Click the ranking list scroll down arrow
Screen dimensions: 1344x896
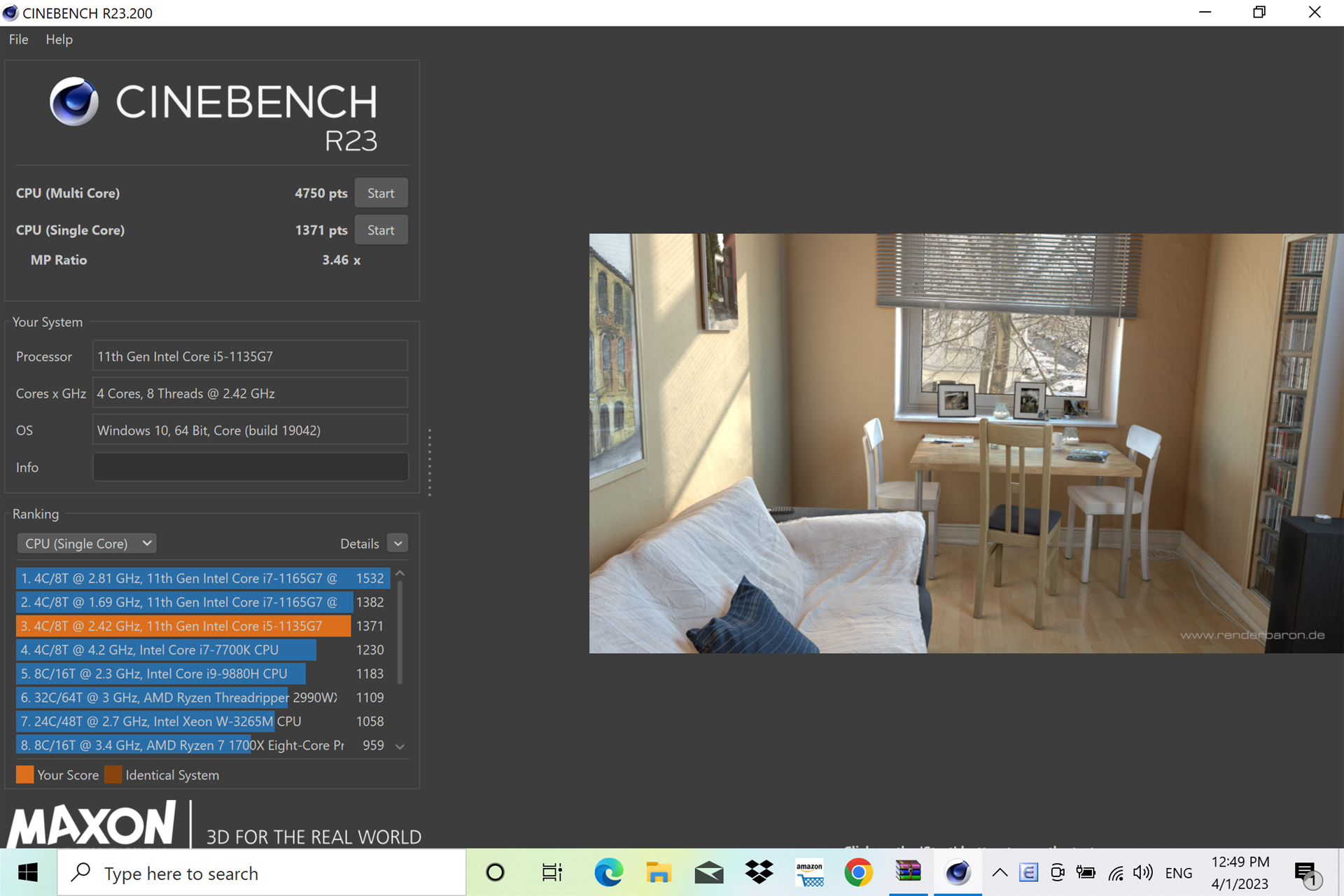400,747
